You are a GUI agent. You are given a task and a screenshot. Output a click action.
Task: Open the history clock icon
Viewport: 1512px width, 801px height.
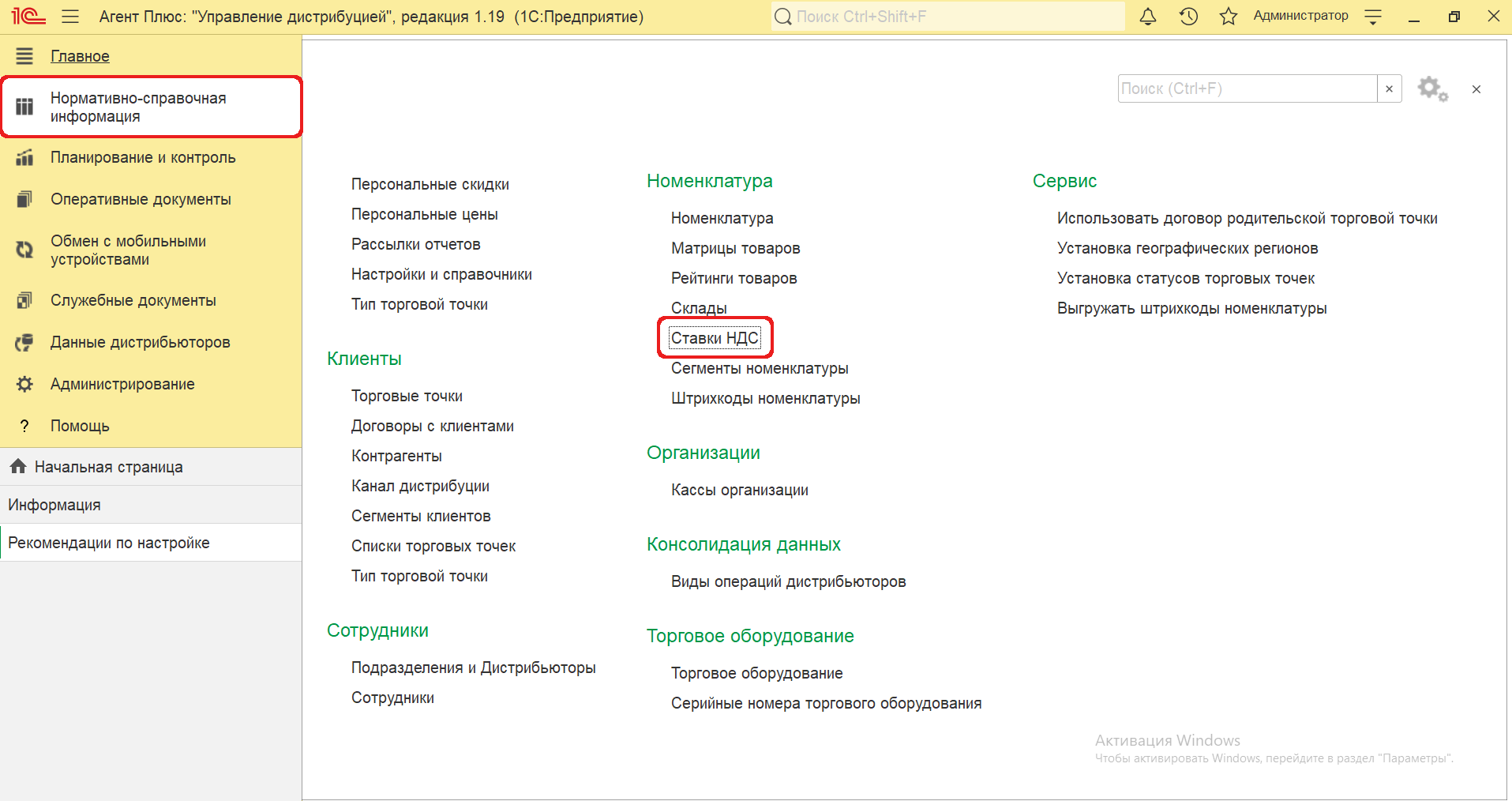click(1188, 17)
